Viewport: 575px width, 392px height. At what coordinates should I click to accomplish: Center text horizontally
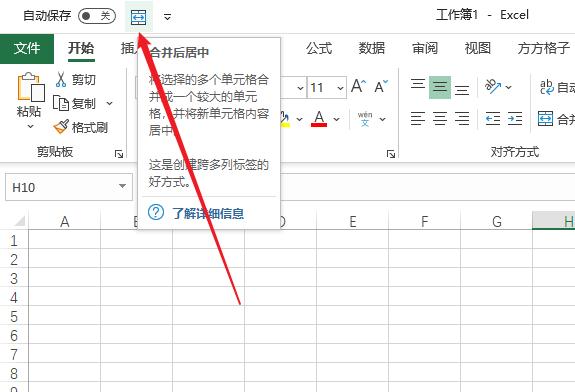click(440, 119)
